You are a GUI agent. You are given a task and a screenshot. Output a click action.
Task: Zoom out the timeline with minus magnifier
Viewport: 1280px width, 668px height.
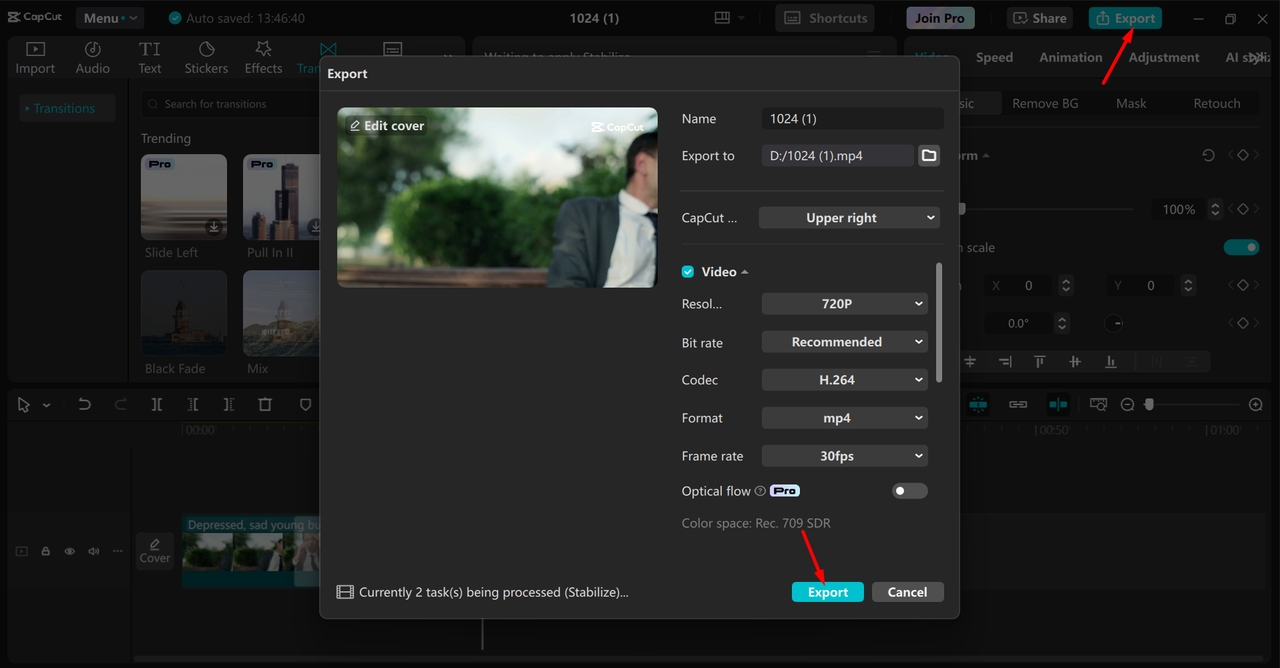point(1127,404)
